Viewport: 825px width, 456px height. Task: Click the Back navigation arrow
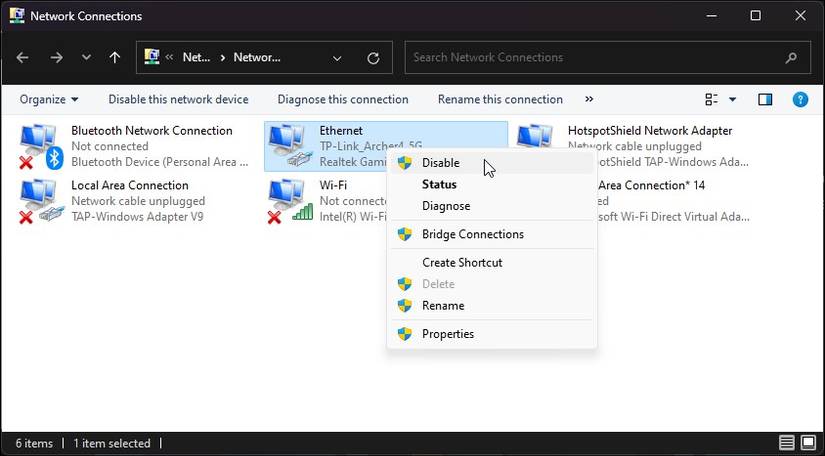(x=22, y=57)
